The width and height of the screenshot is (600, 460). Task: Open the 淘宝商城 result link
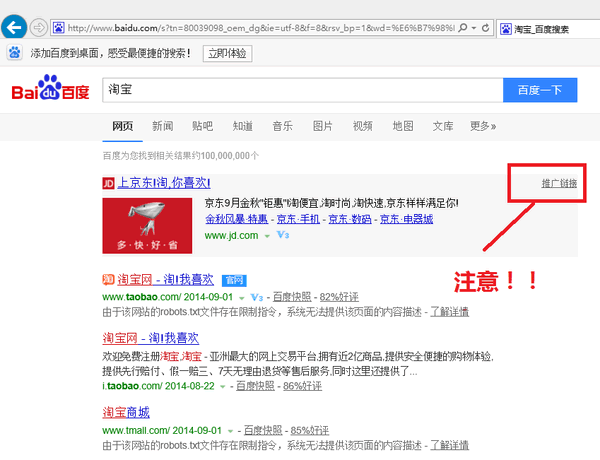126,412
